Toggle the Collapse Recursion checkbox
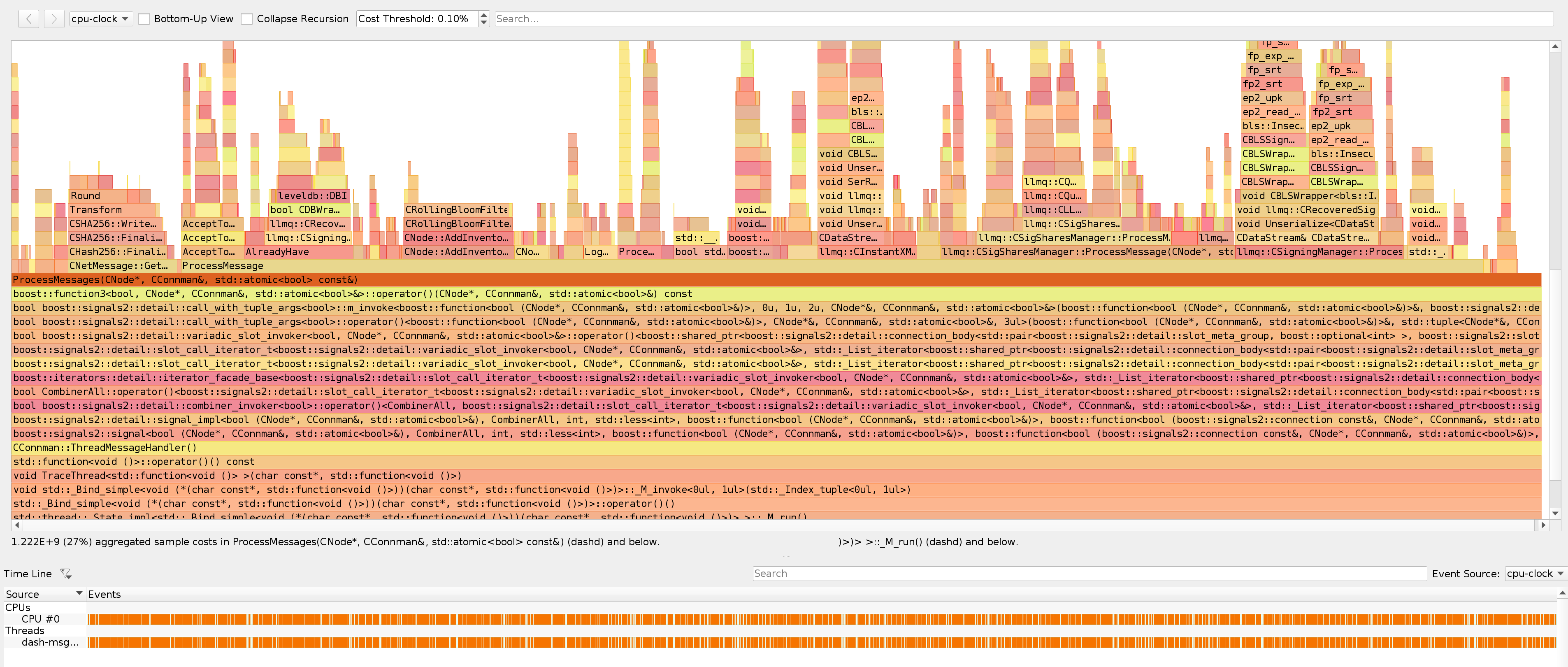1568x667 pixels. (x=246, y=19)
